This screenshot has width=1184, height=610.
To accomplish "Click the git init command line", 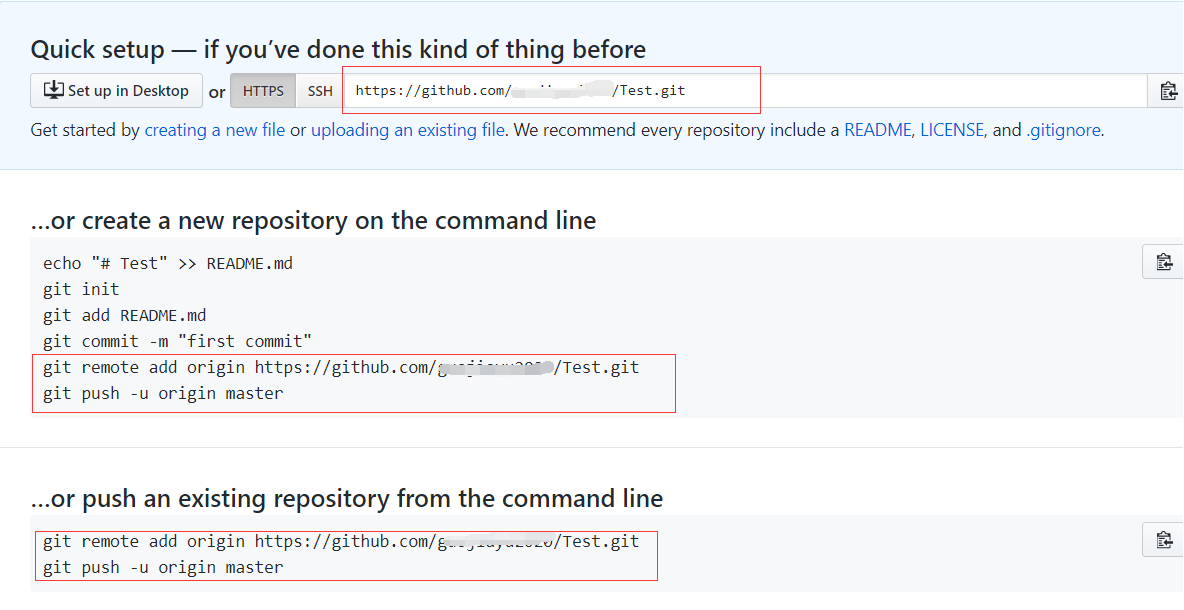I will (x=81, y=290).
